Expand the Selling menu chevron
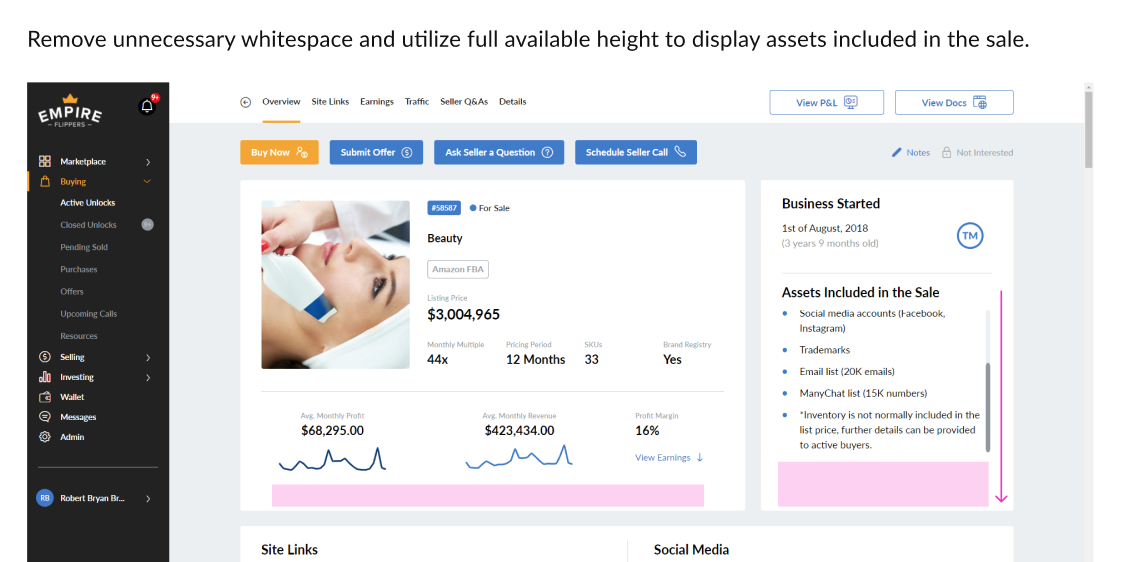This screenshot has width=1122, height=562. [148, 357]
